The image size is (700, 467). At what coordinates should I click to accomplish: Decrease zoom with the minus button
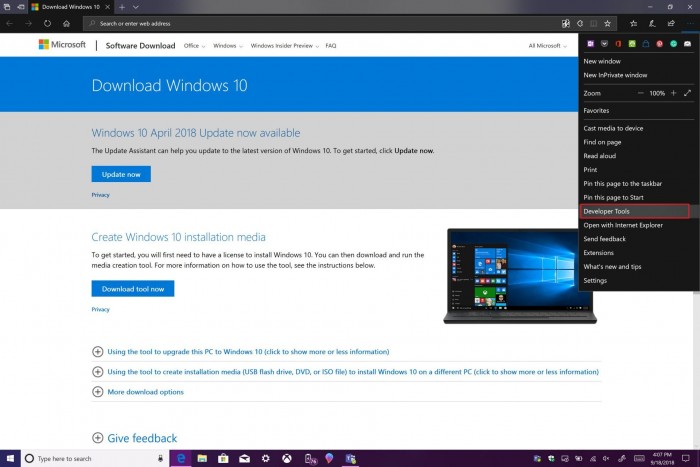click(641, 93)
